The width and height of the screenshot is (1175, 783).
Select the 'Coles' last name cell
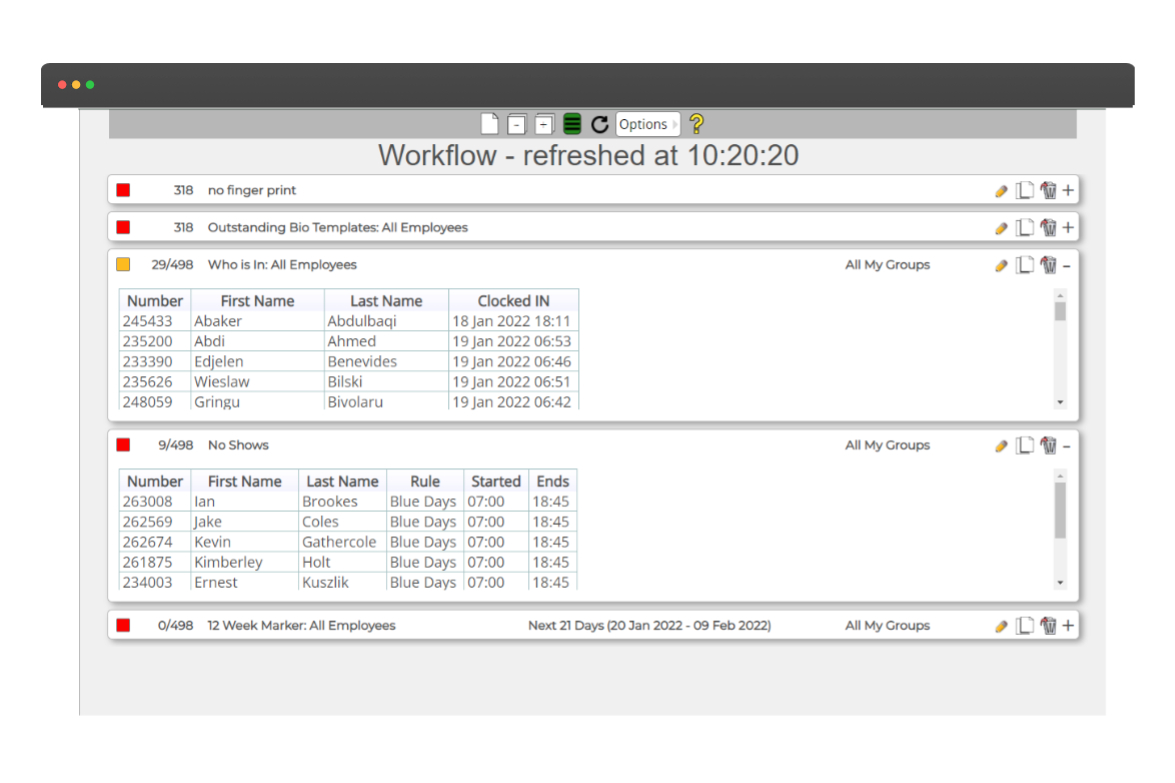pos(342,522)
